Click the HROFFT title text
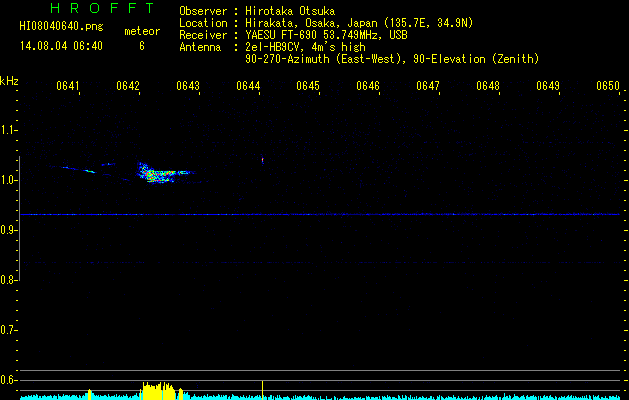 coord(102,8)
